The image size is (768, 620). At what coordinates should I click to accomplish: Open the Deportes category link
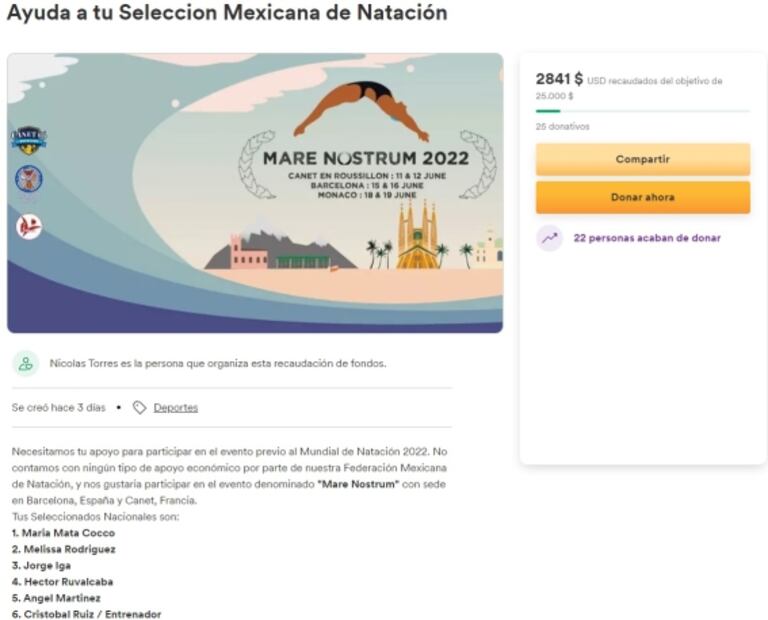tap(175, 408)
